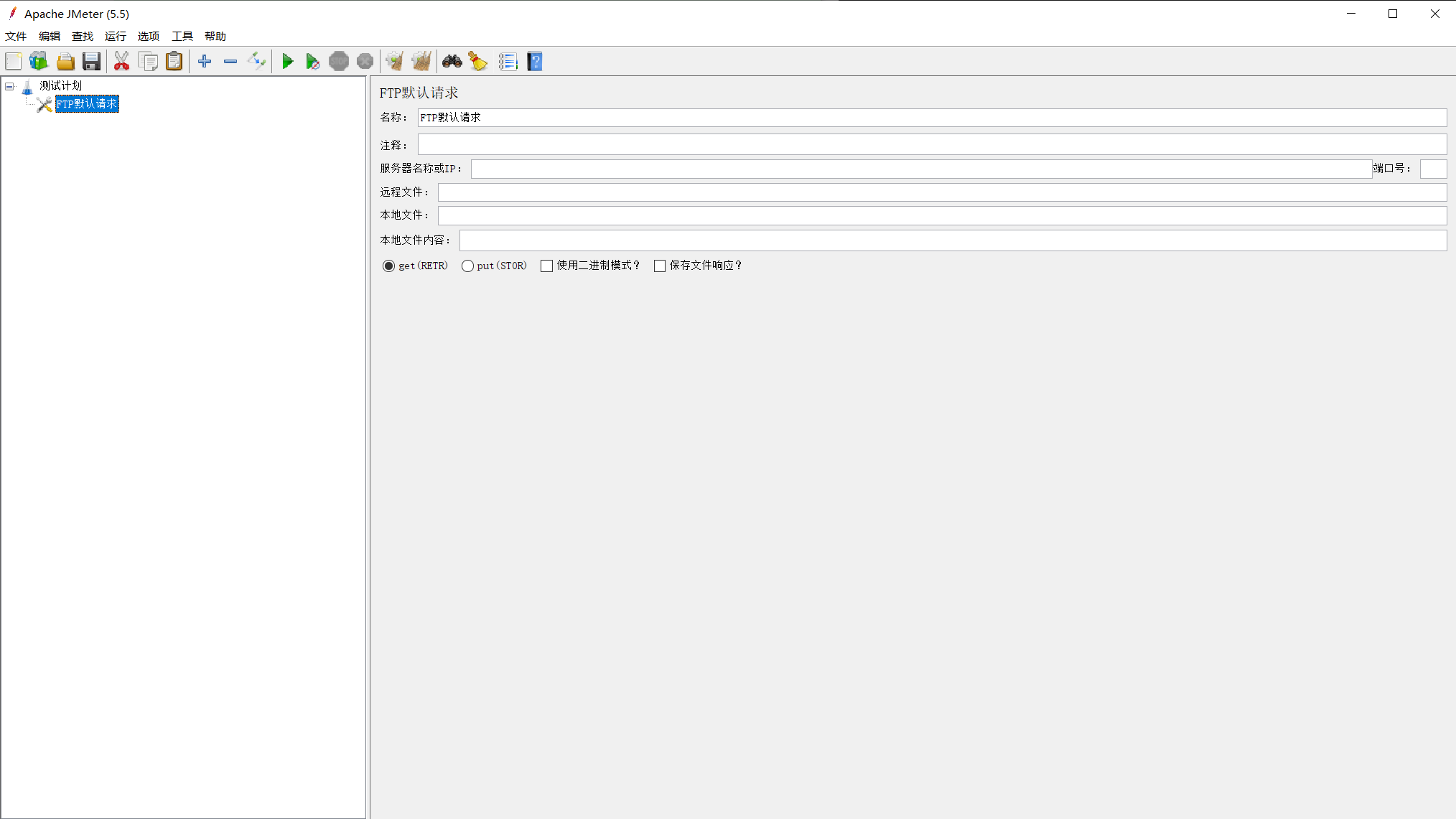Open the 文件 menu
The image size is (1456, 819).
click(16, 37)
